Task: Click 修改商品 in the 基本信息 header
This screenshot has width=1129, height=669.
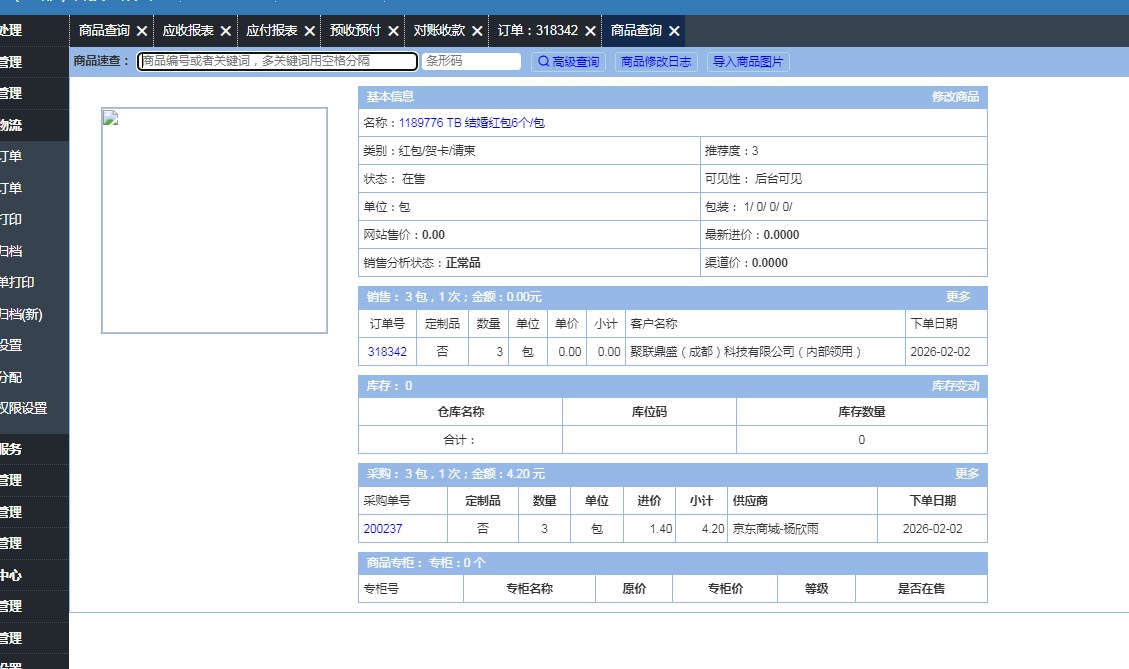Action: 955,97
